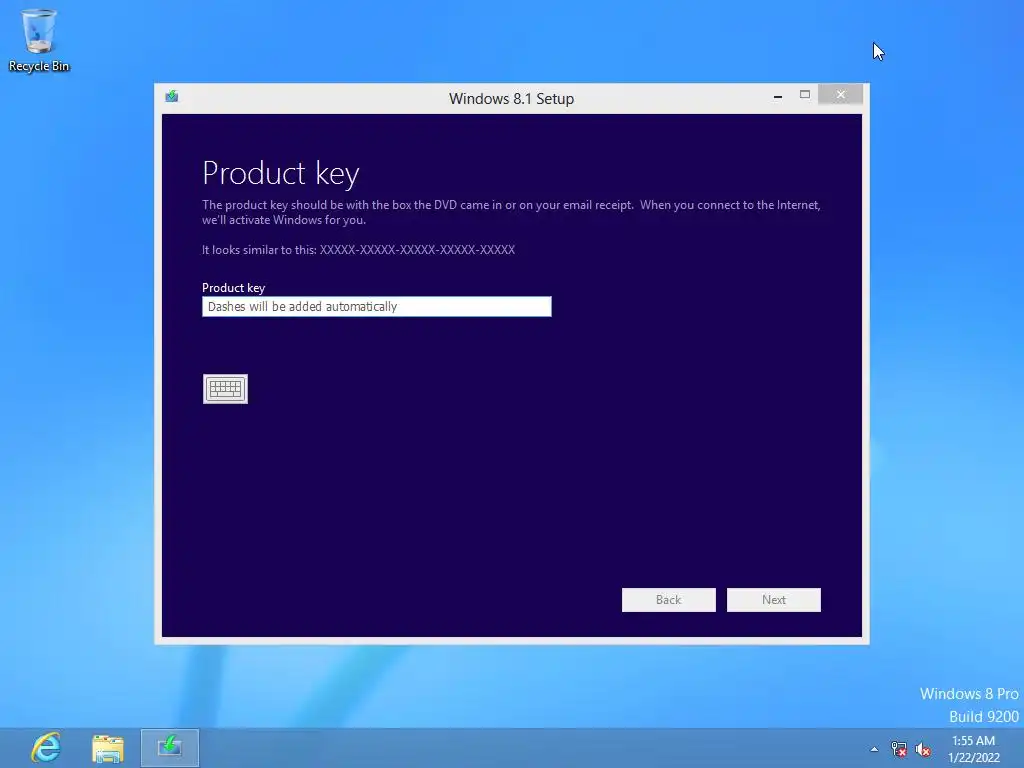
Task: Maximize the Windows 8.1 Setup window
Action: [x=805, y=95]
